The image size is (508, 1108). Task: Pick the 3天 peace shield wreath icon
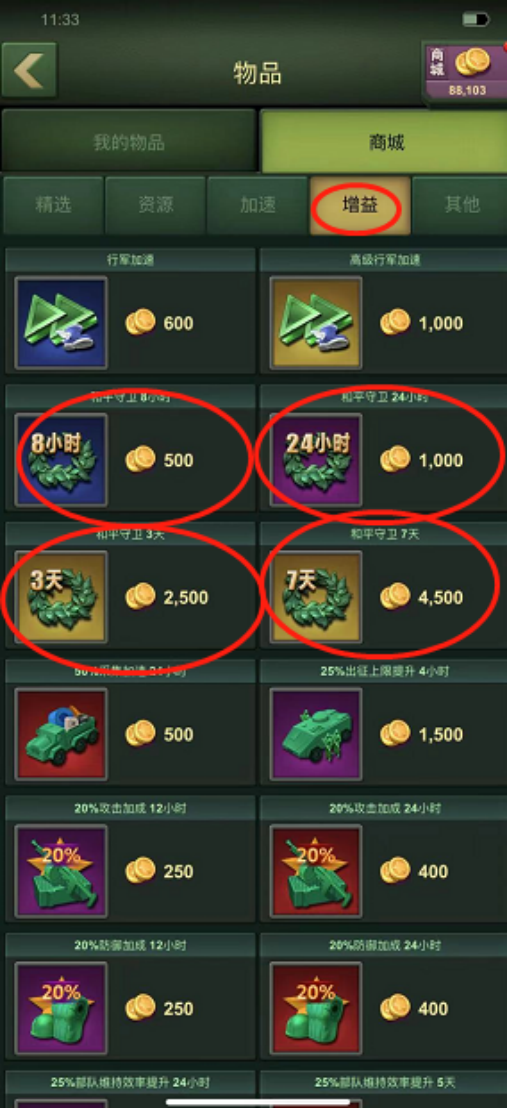[61, 597]
